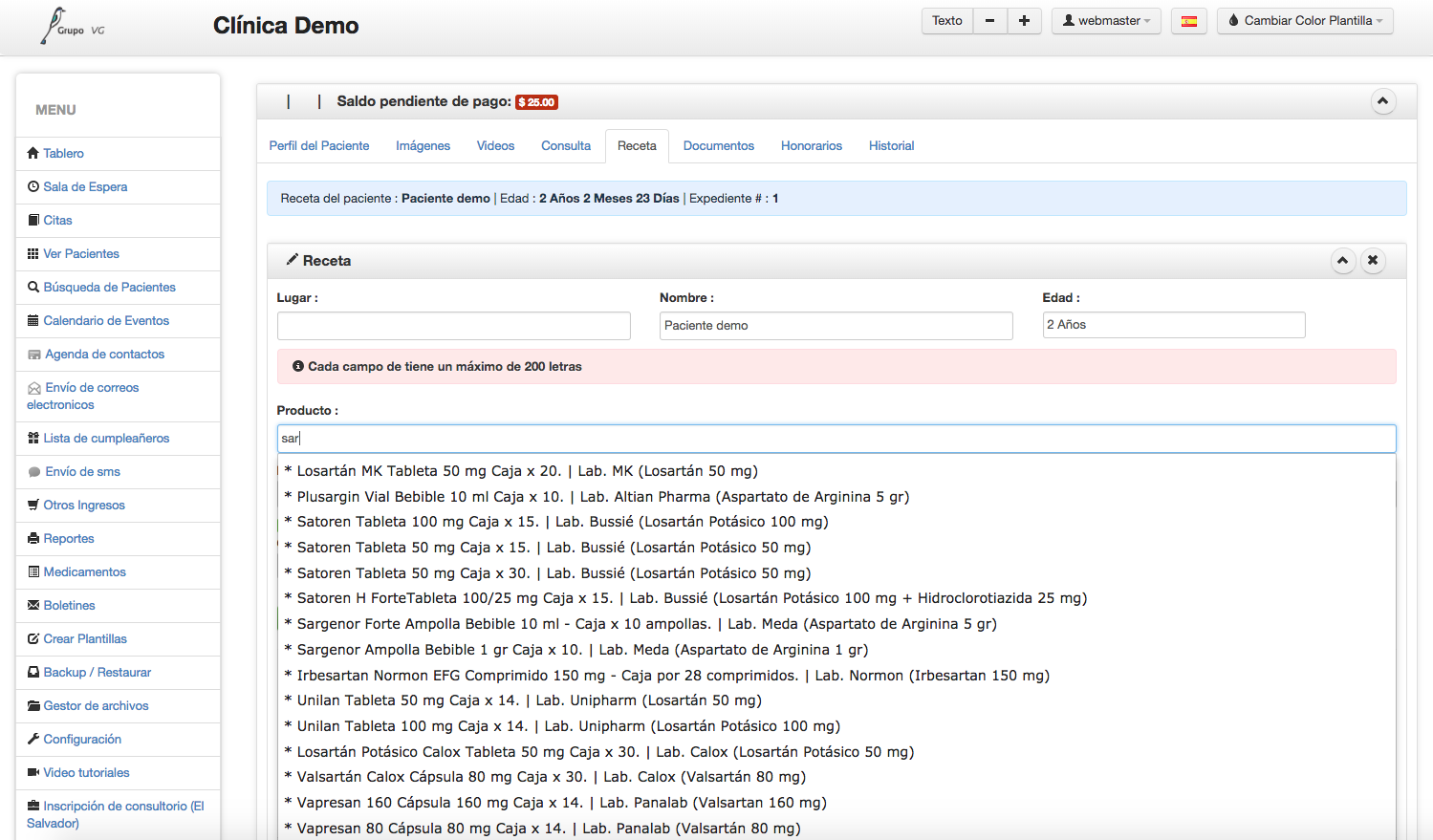The height and width of the screenshot is (840, 1433).
Task: Click the Spanish flag language button
Action: click(x=1189, y=21)
